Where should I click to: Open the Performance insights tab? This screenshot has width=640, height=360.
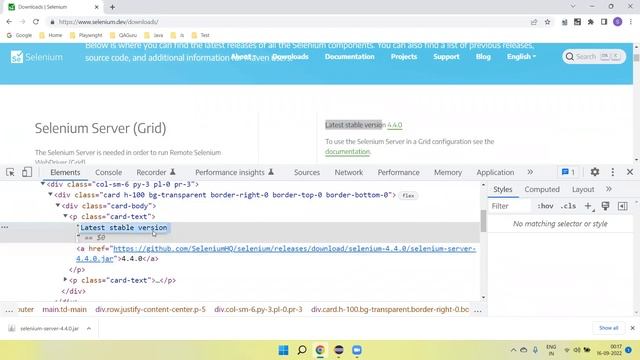point(234,172)
